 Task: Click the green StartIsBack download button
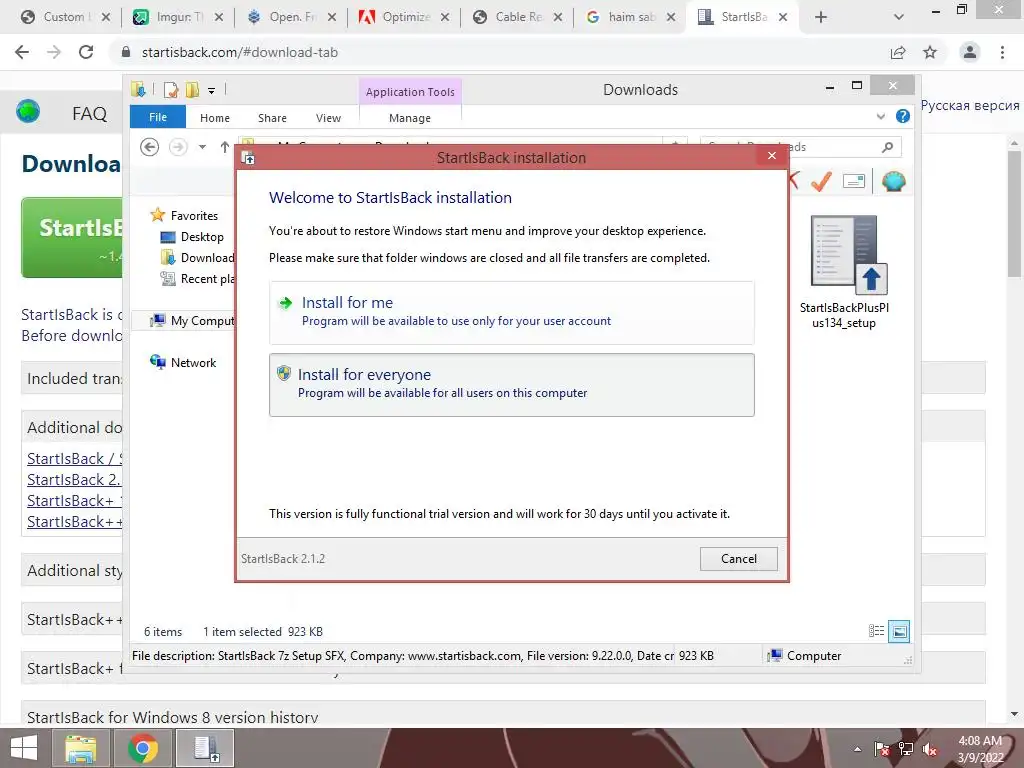(72, 238)
